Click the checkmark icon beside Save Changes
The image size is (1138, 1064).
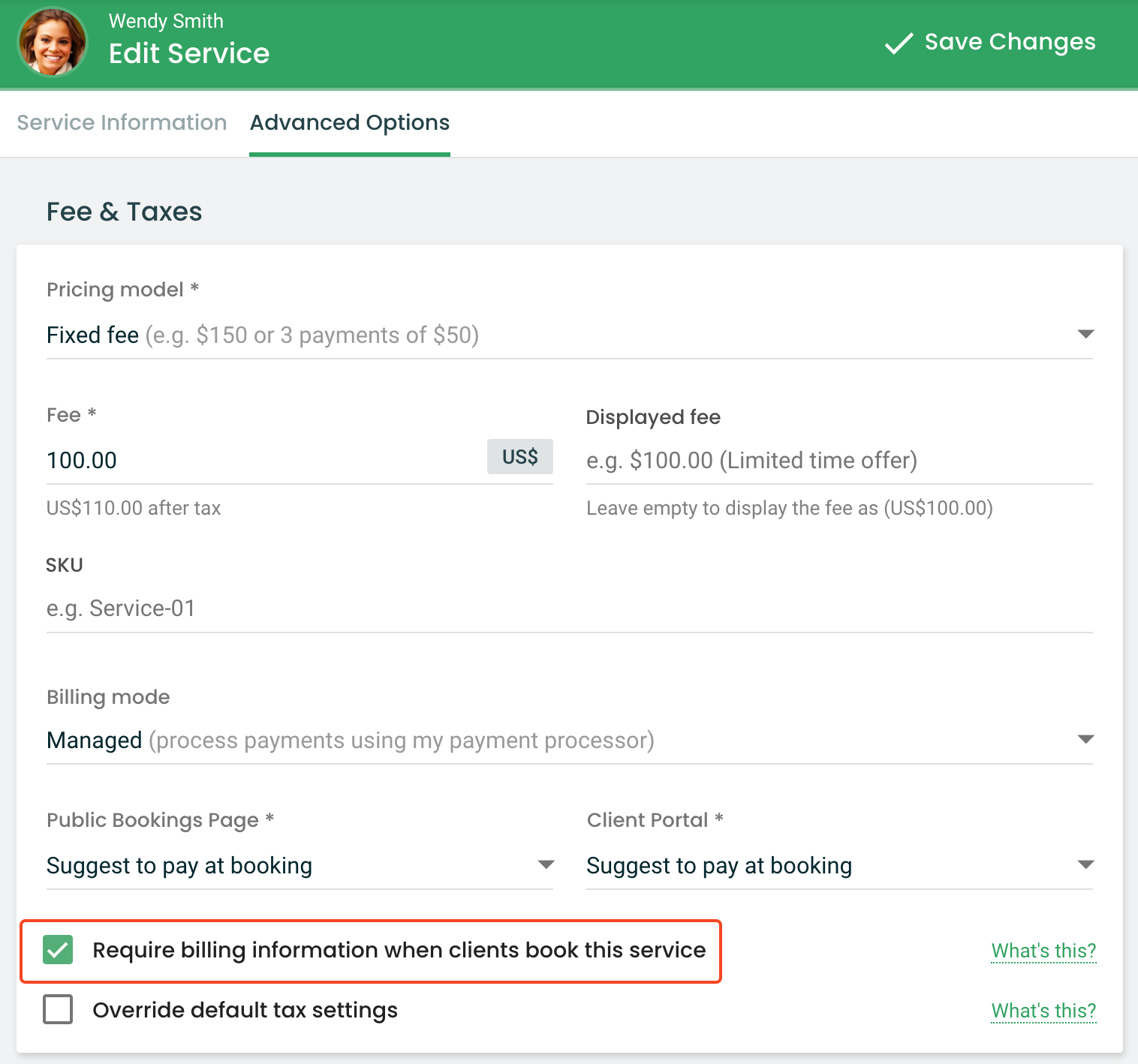coord(899,44)
